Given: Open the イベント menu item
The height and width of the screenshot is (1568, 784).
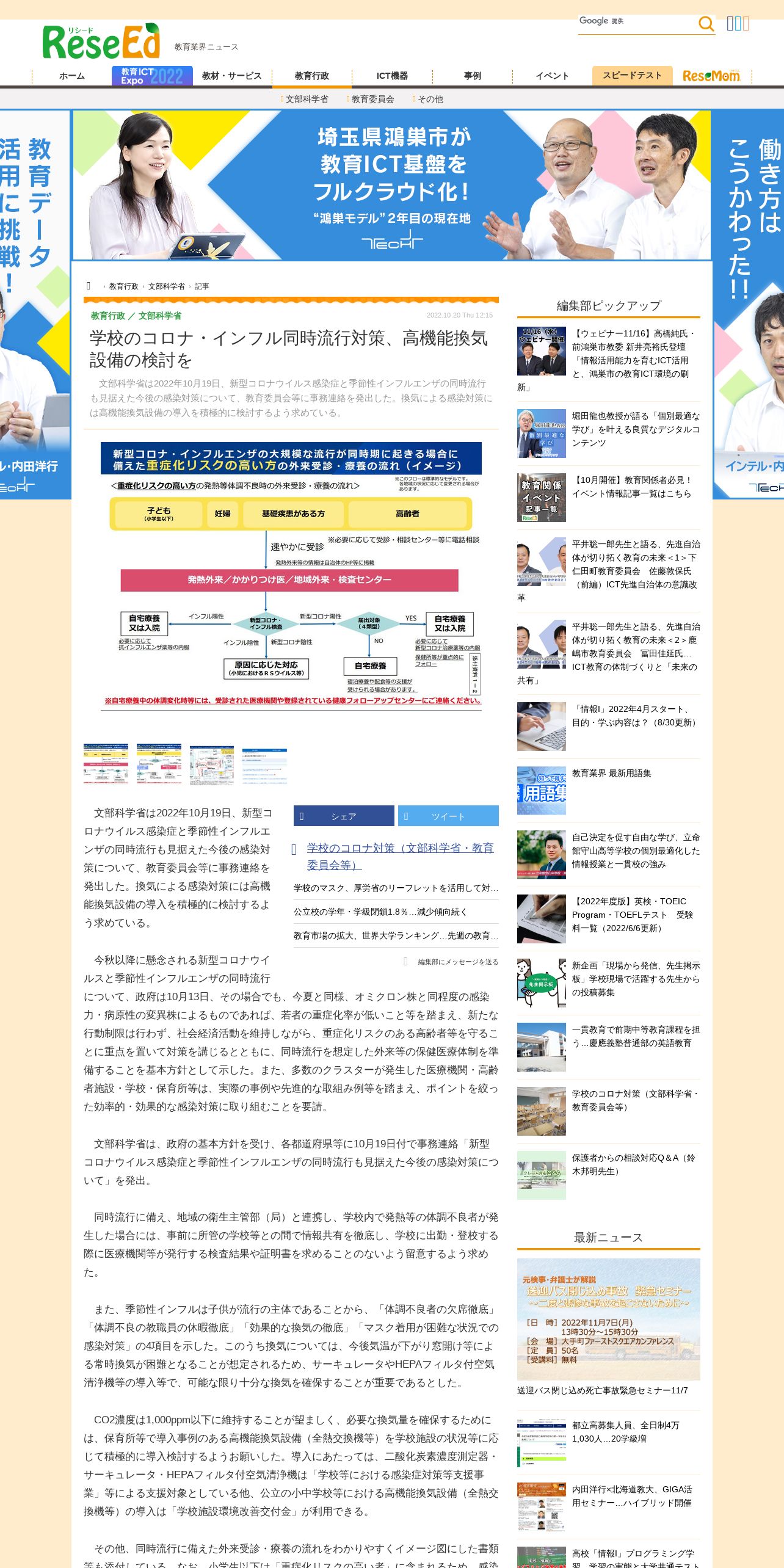Looking at the screenshot, I should click(x=553, y=76).
